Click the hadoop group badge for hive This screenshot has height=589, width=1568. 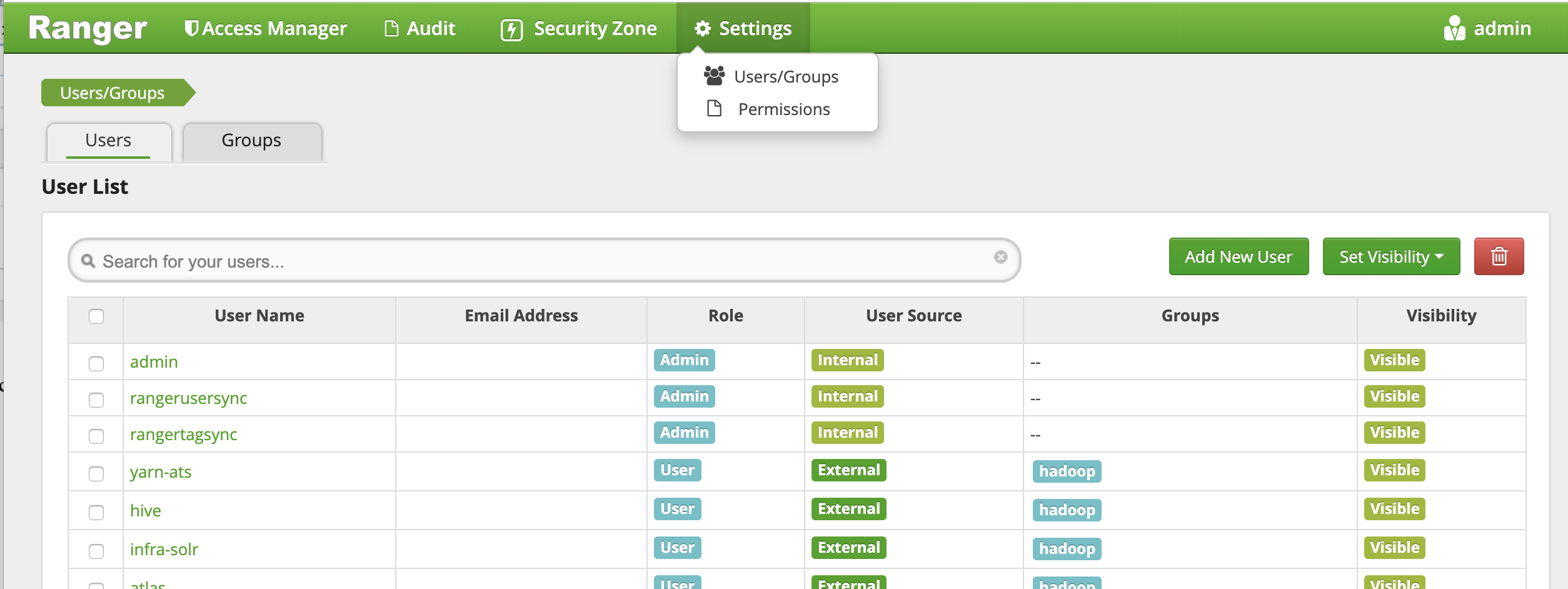pyautogui.click(x=1067, y=510)
